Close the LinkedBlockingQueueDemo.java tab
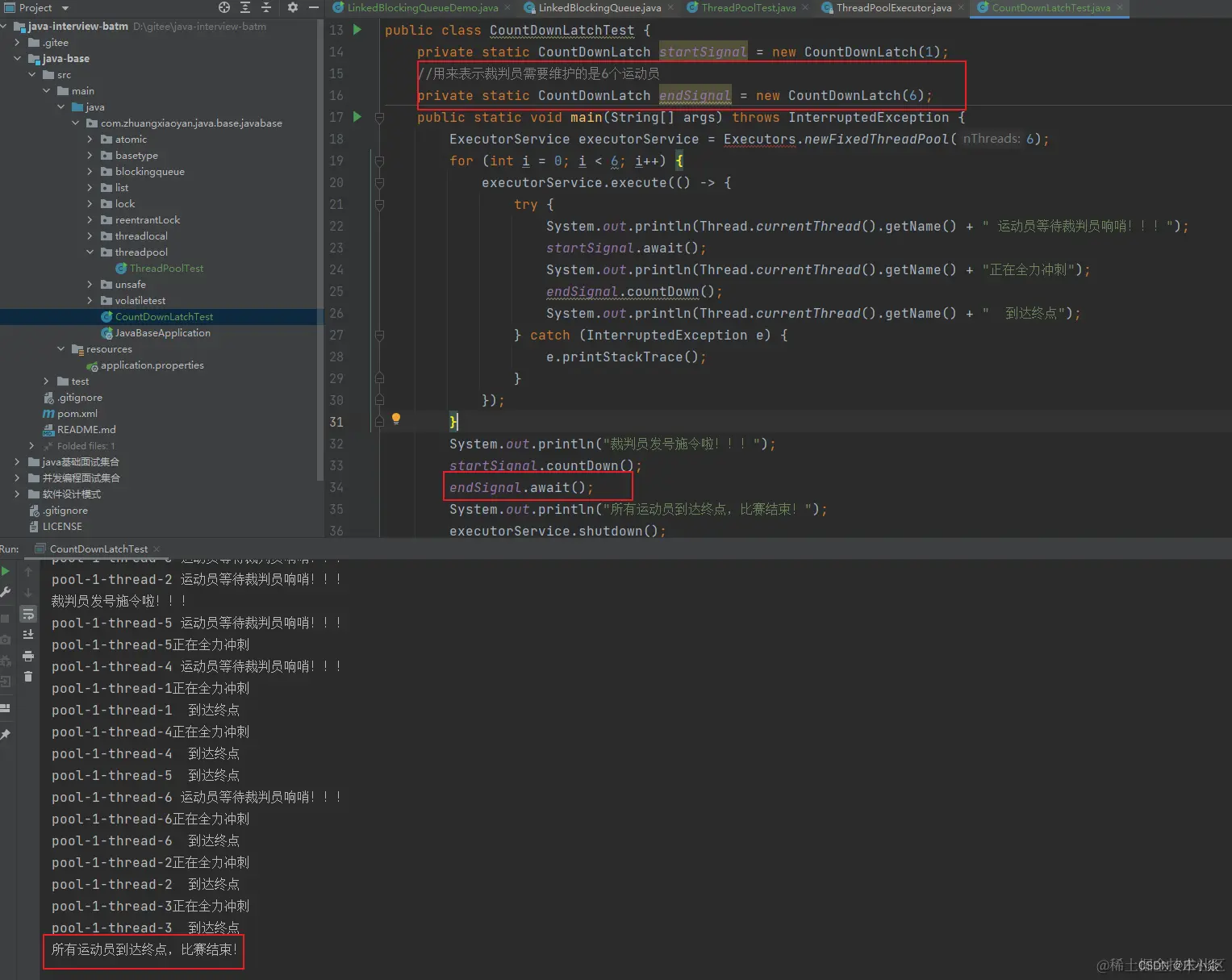 [x=507, y=8]
